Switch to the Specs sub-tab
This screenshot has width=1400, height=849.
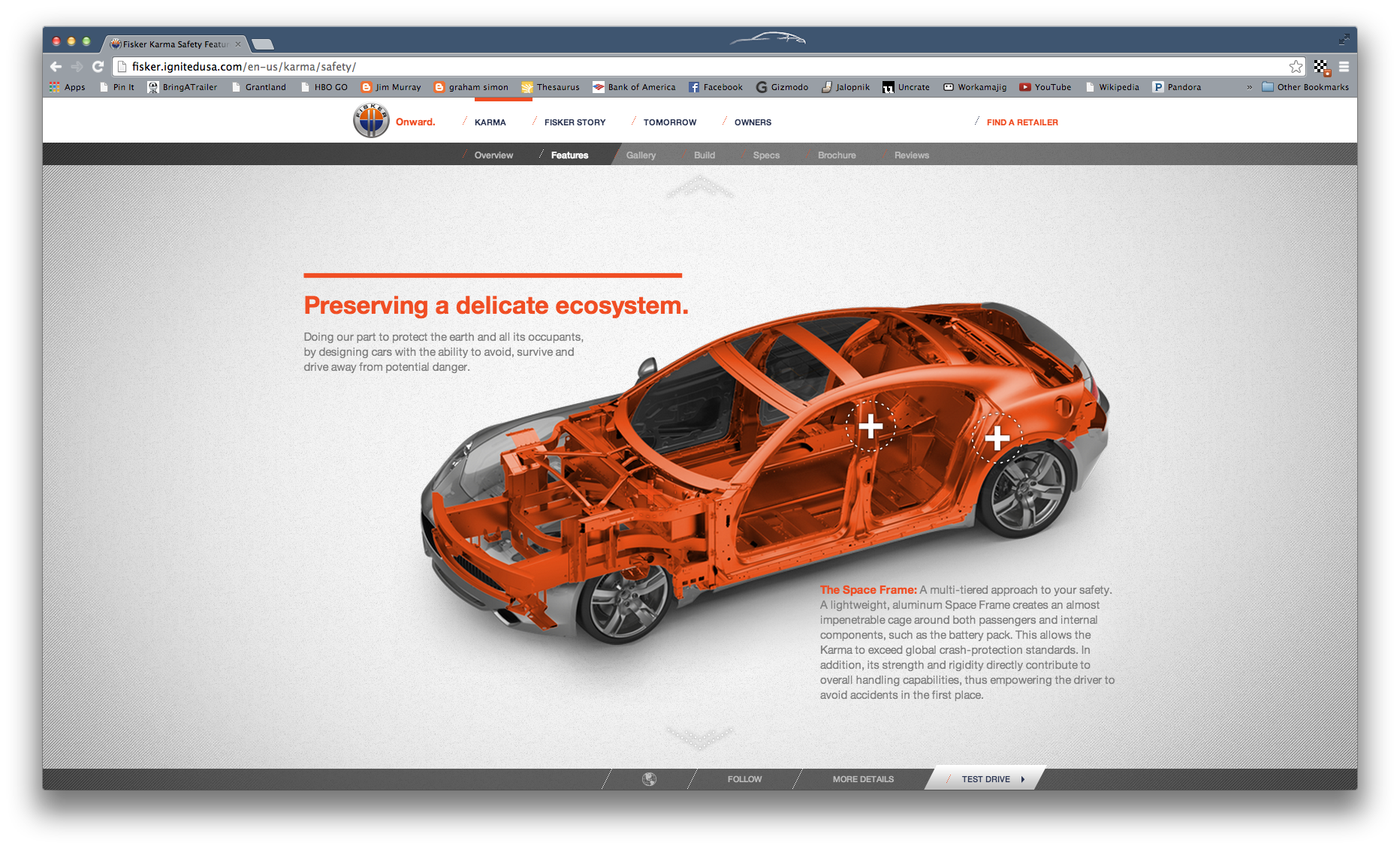click(766, 155)
